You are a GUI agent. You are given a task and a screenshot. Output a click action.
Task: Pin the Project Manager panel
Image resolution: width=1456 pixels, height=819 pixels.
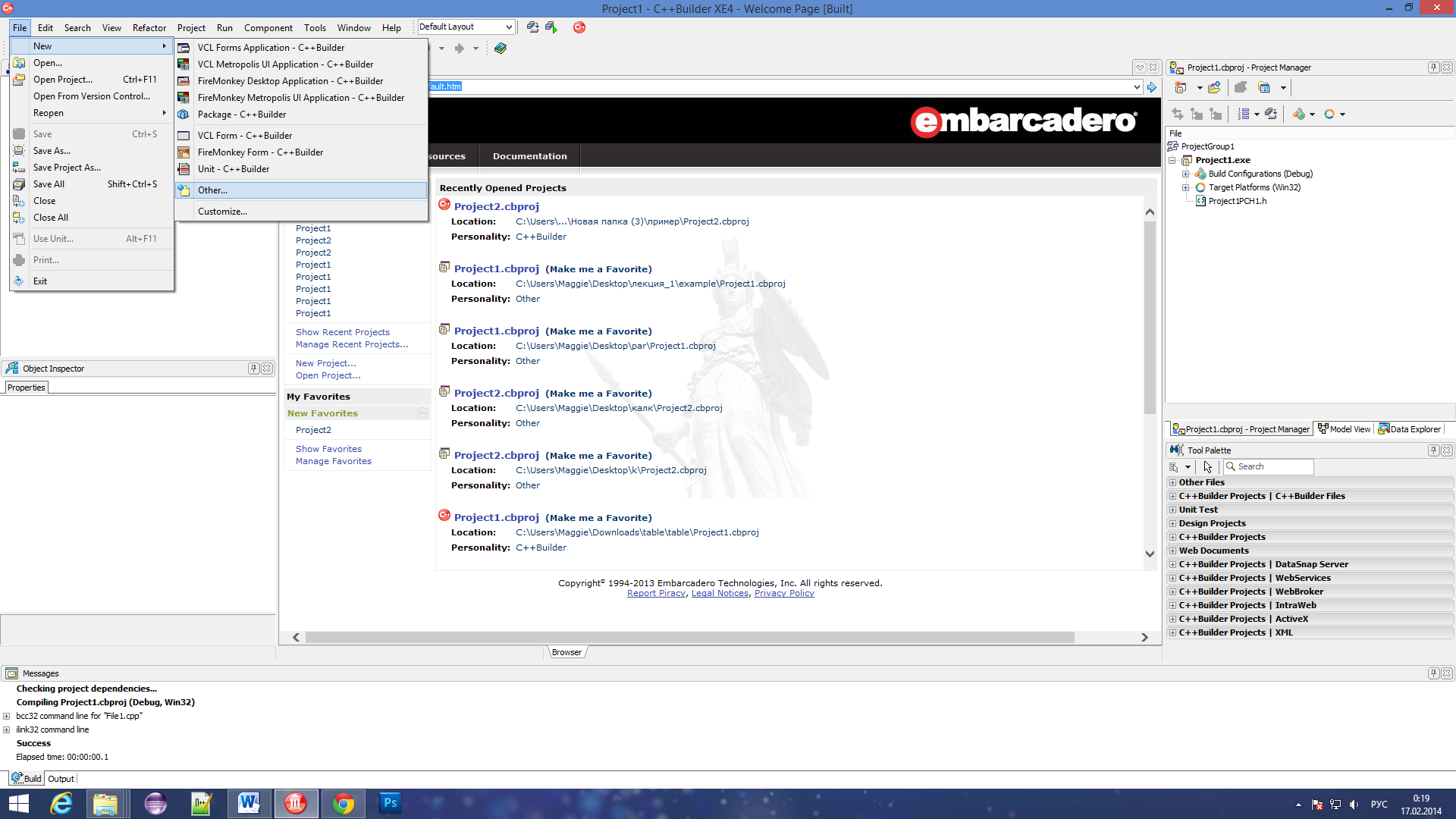pyautogui.click(x=1433, y=67)
